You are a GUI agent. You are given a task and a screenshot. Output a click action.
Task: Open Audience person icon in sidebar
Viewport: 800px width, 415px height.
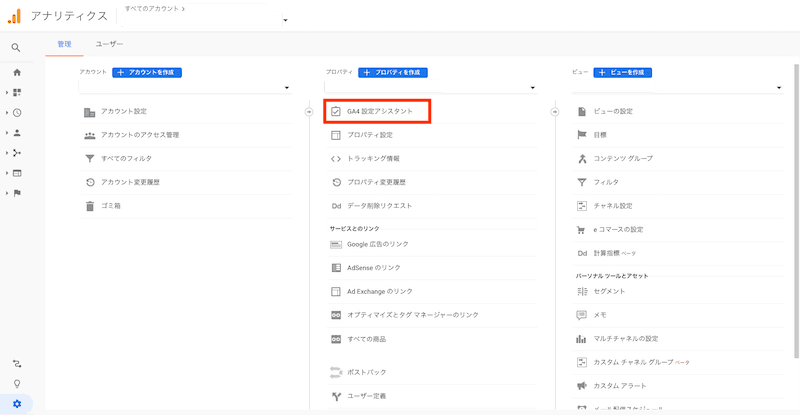click(17, 133)
